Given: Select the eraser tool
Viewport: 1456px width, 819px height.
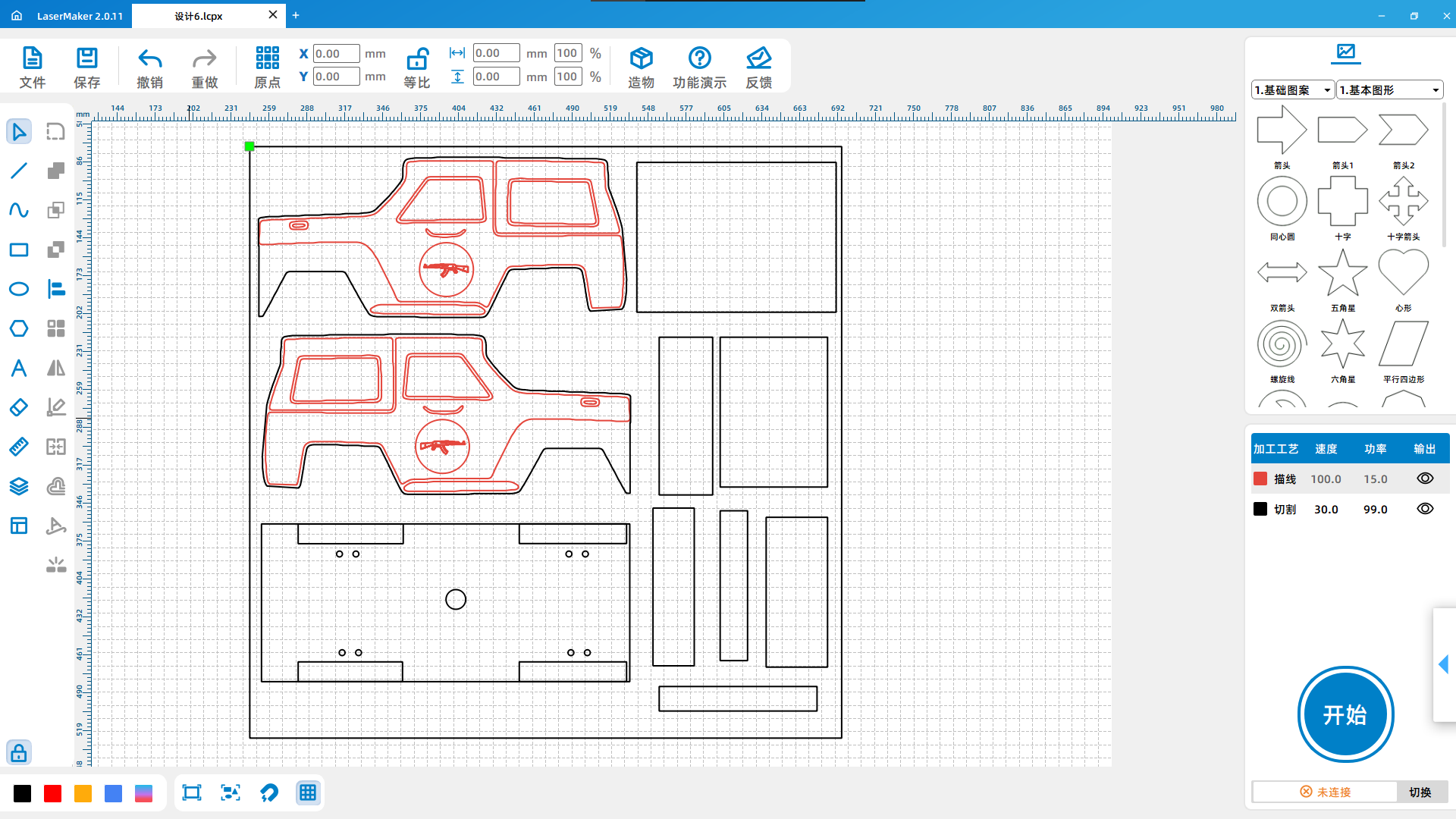Looking at the screenshot, I should (19, 407).
